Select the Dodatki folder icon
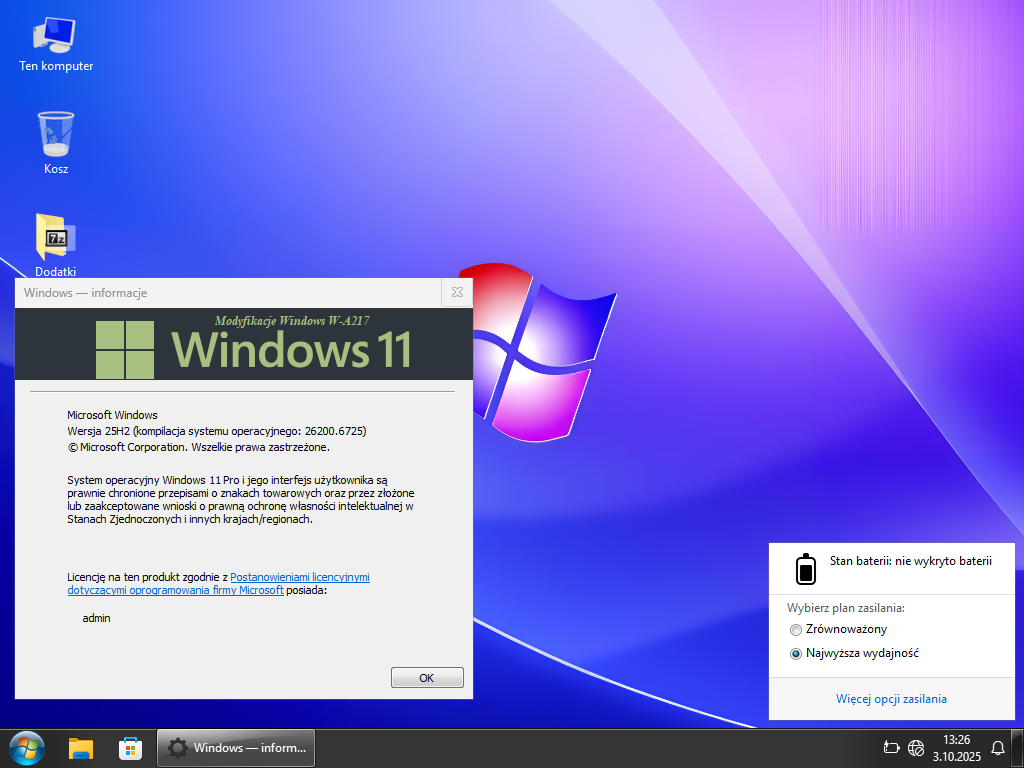Image resolution: width=1024 pixels, height=768 pixels. pyautogui.click(x=56, y=242)
